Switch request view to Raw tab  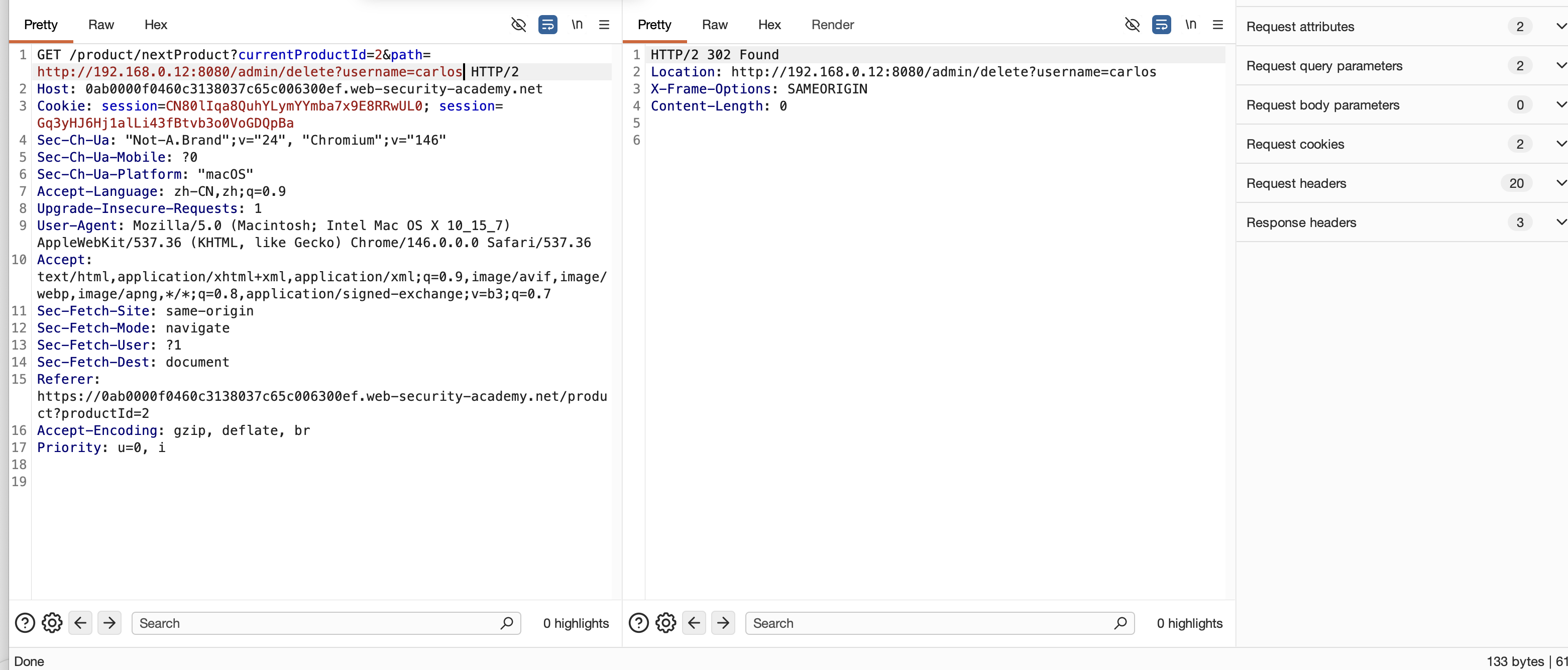click(x=101, y=24)
